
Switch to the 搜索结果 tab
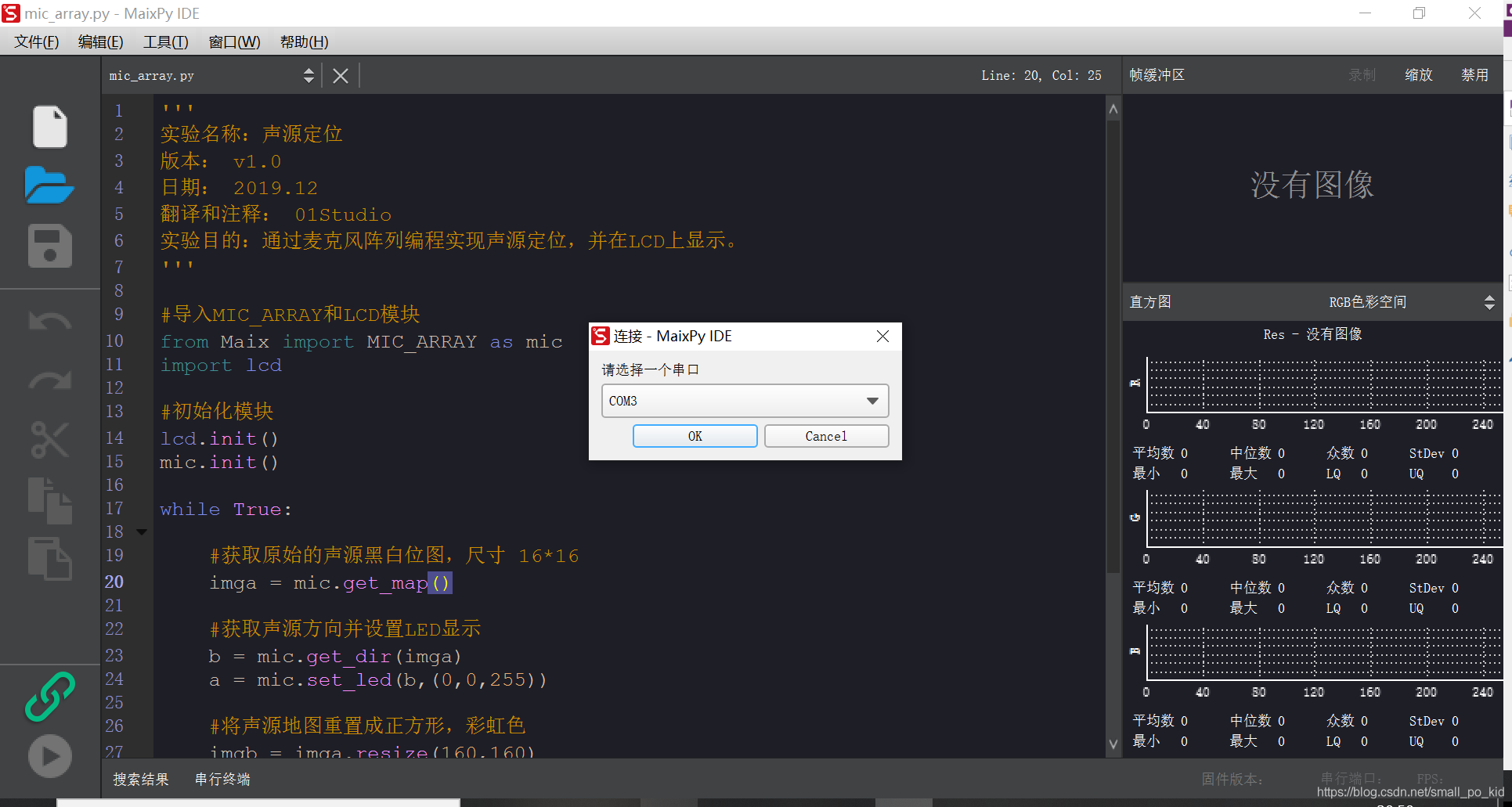tap(141, 780)
